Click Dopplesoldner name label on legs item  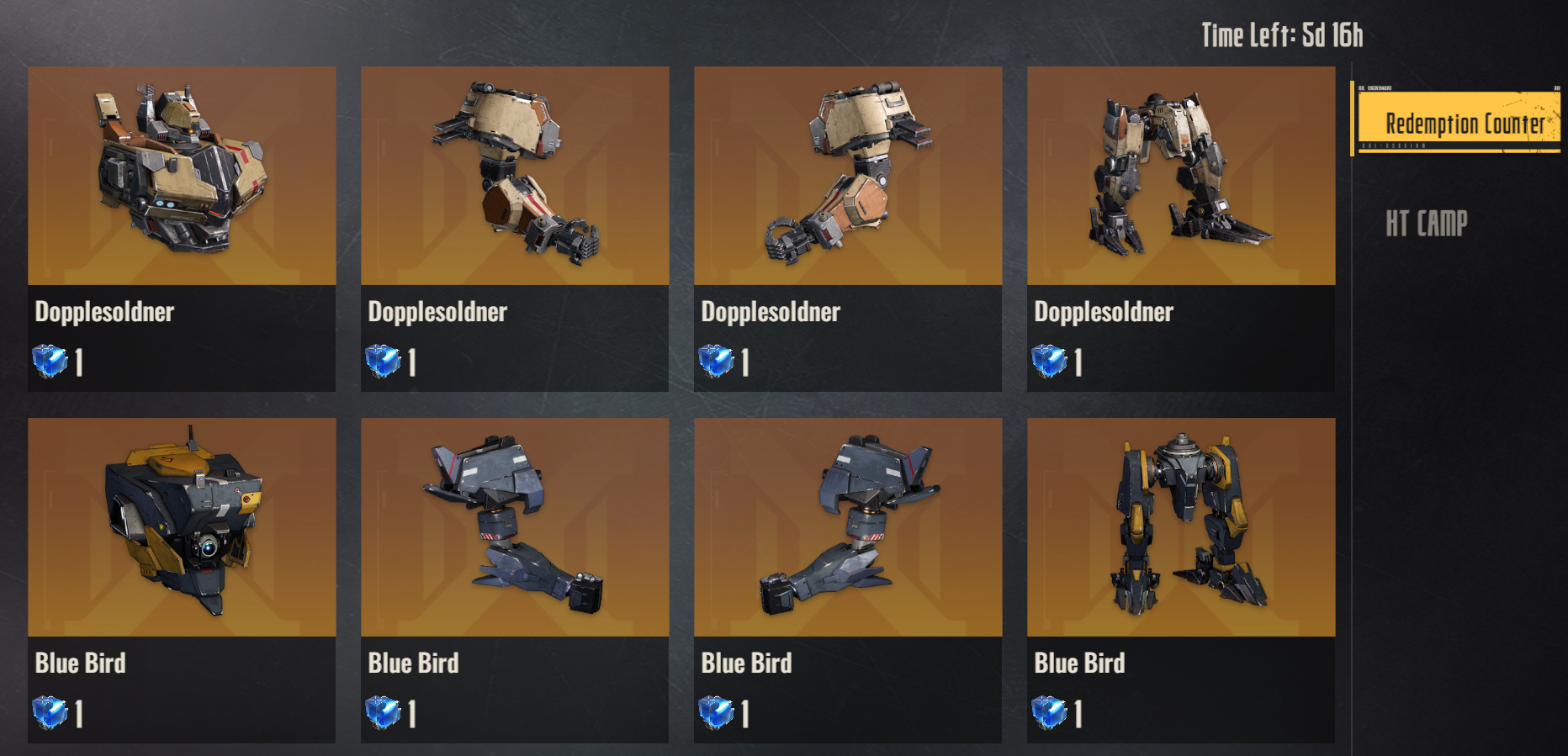1104,313
